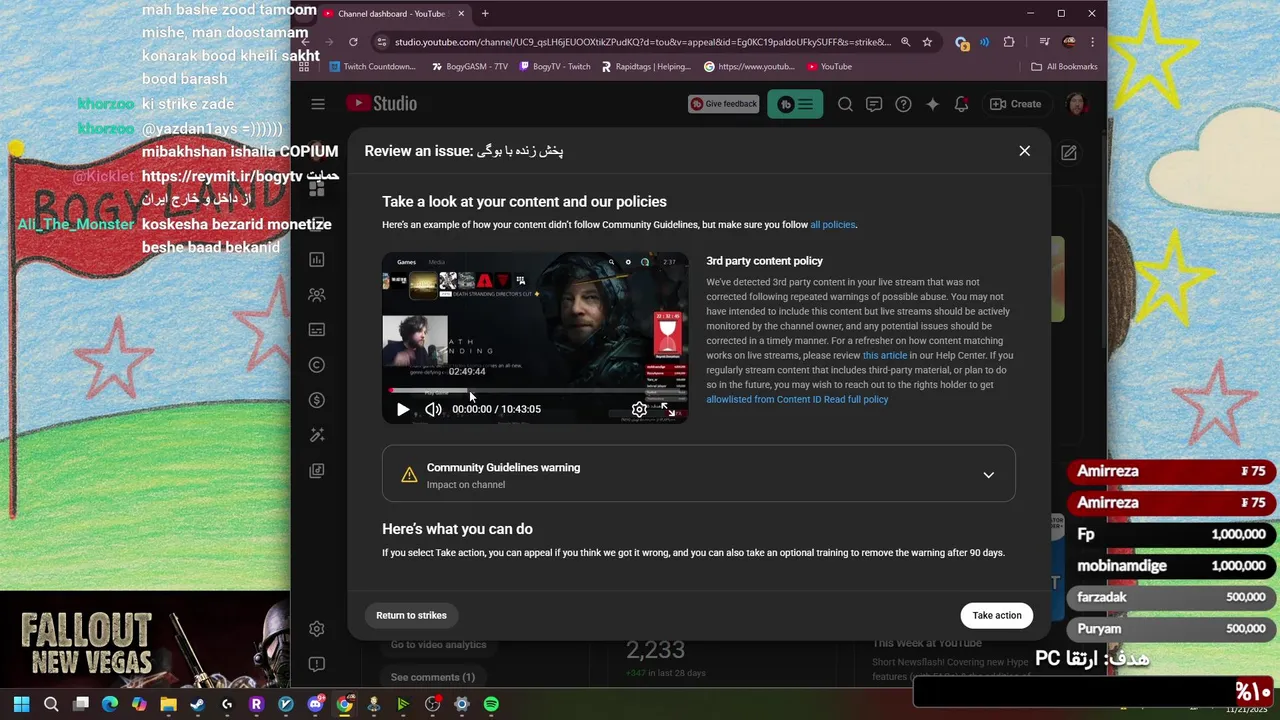
Task: Click the Take action button
Action: click(997, 615)
